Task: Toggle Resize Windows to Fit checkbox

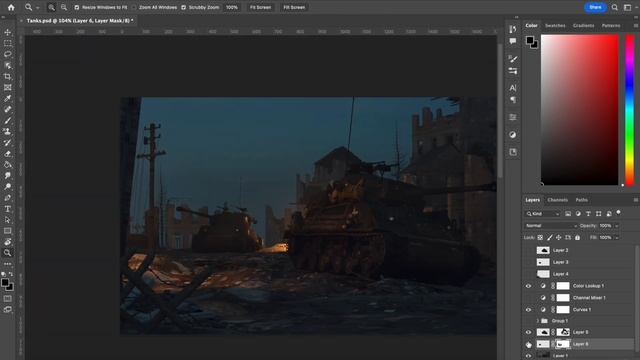Action: [x=77, y=7]
